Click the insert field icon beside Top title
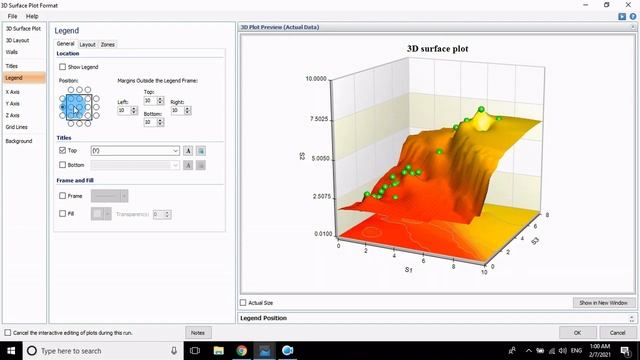This screenshot has height=360, width=640. point(201,151)
